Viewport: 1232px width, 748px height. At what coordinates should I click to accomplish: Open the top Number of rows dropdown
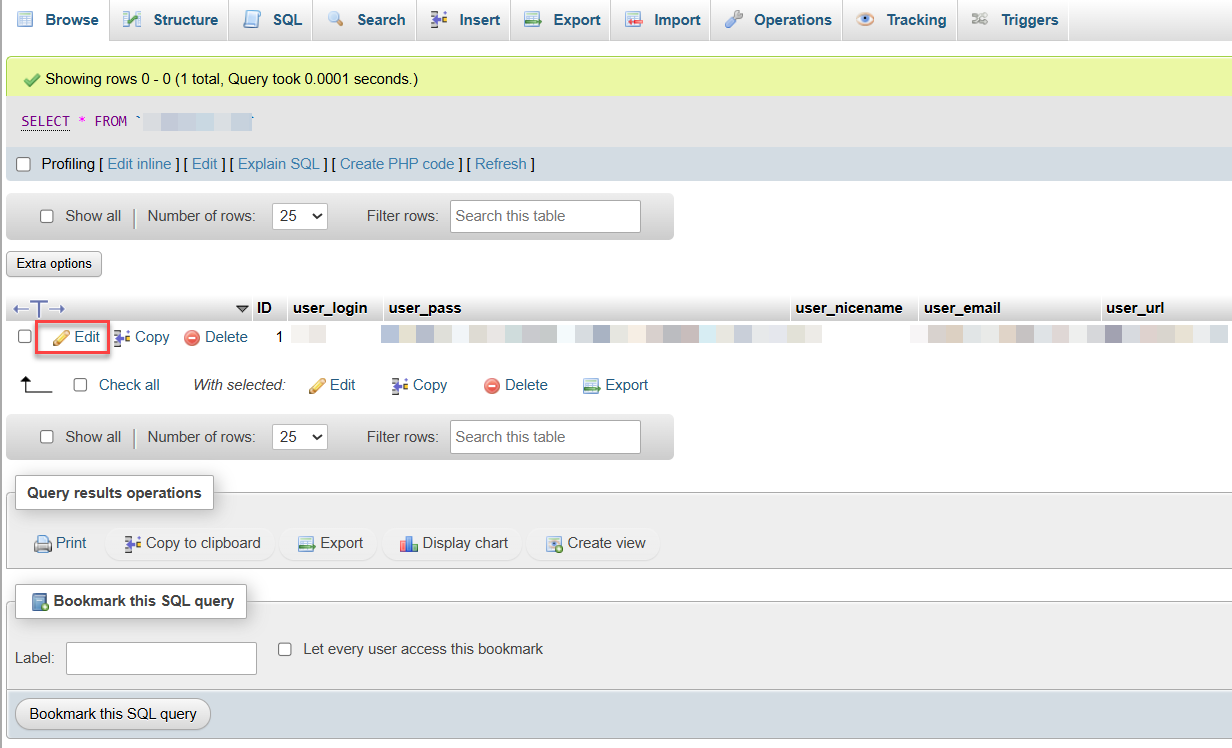tap(300, 216)
